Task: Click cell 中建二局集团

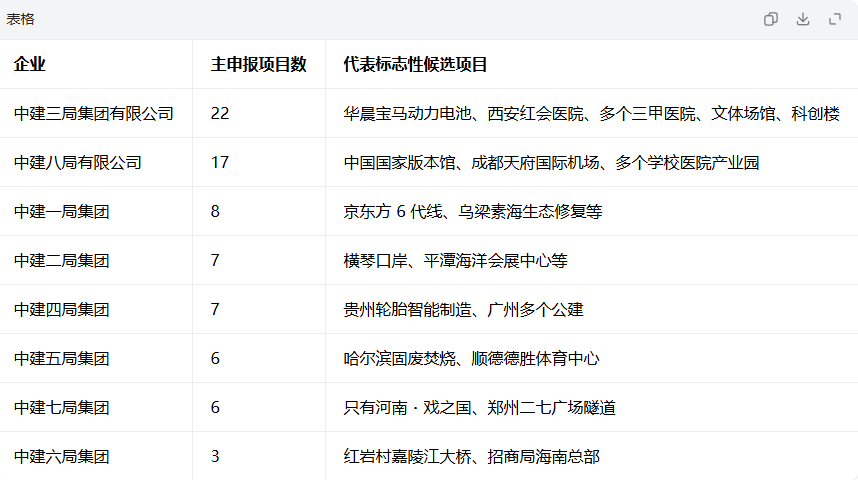Action: [61, 261]
